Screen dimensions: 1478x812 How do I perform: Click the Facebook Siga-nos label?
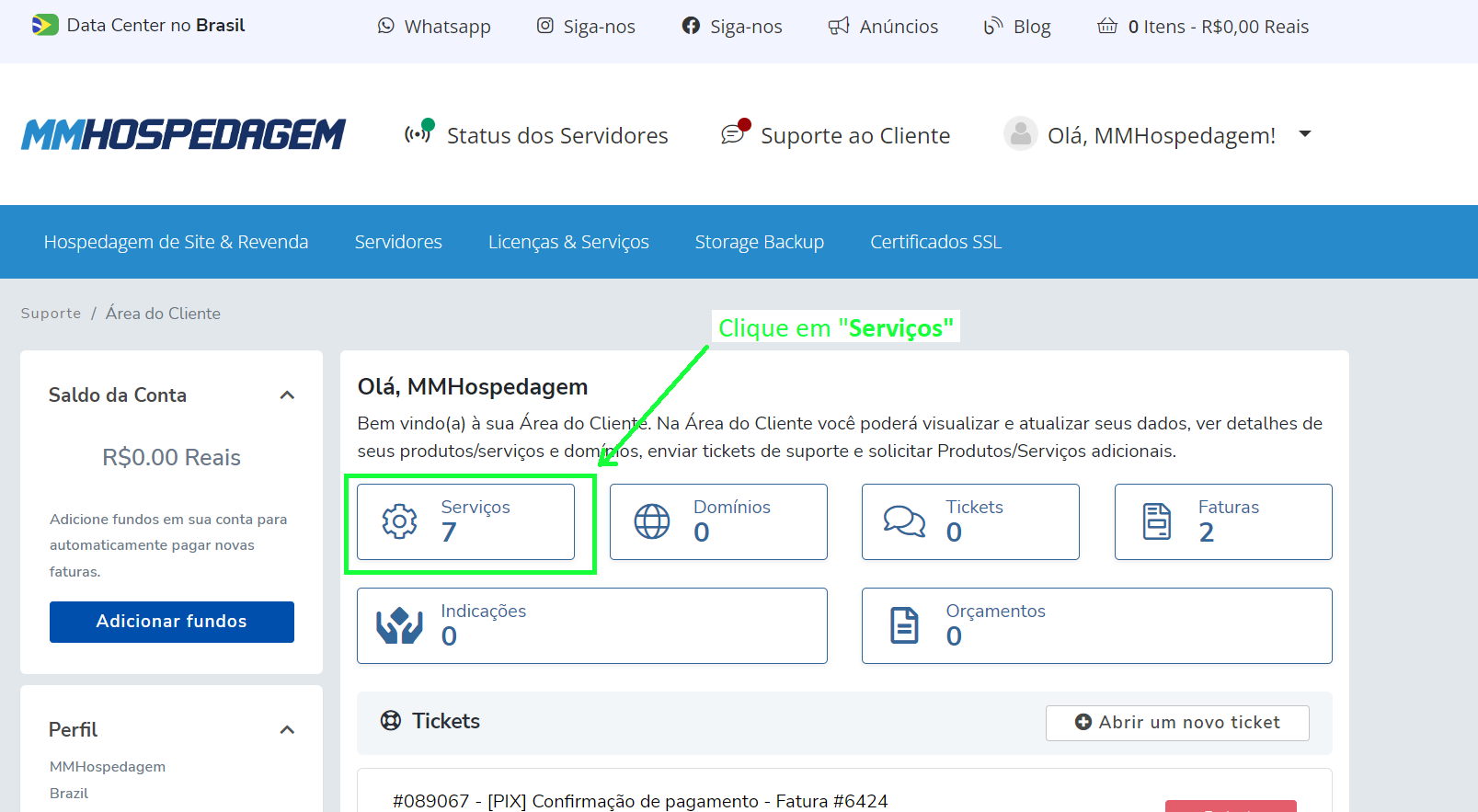point(746,27)
